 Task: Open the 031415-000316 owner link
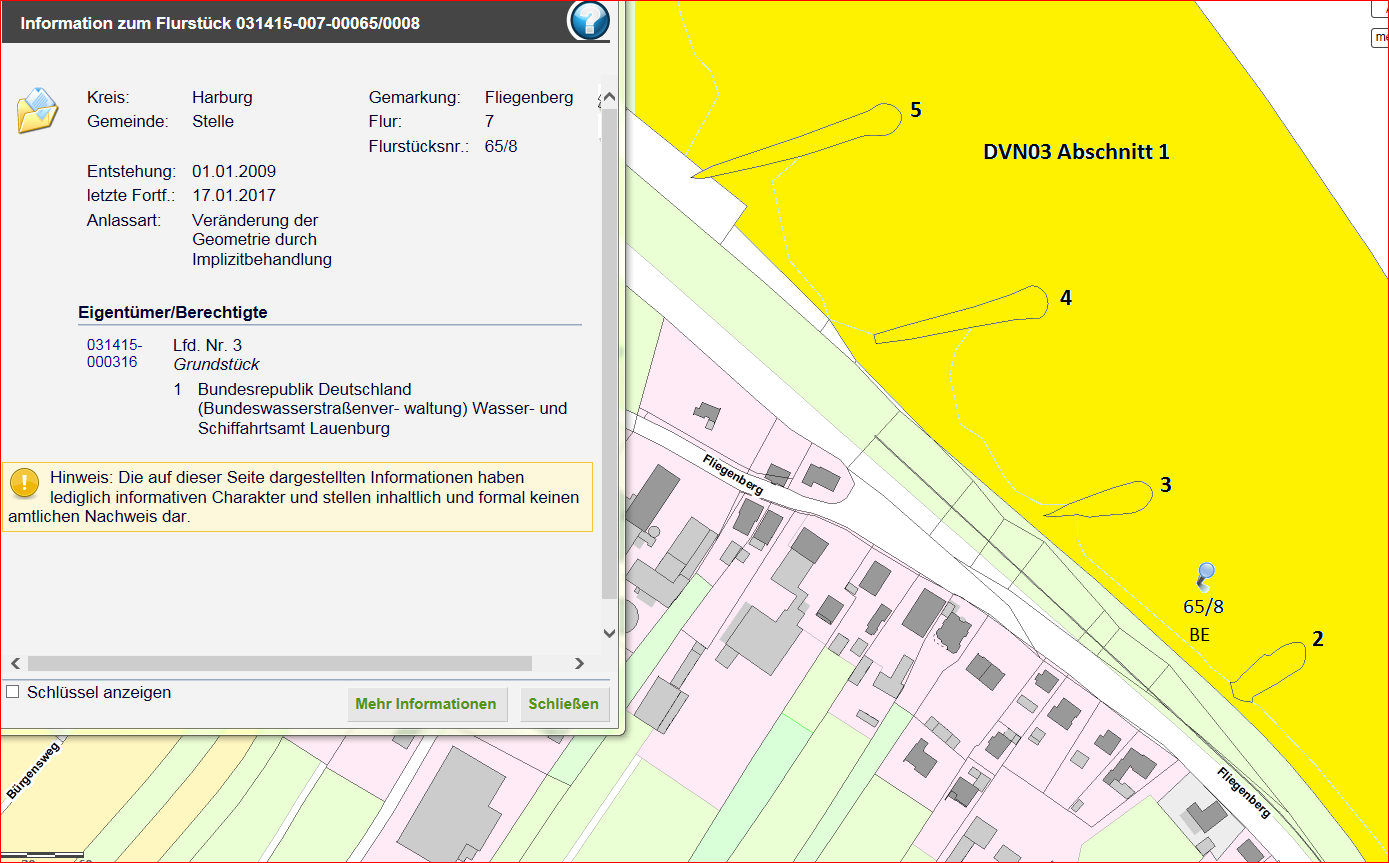[x=112, y=353]
